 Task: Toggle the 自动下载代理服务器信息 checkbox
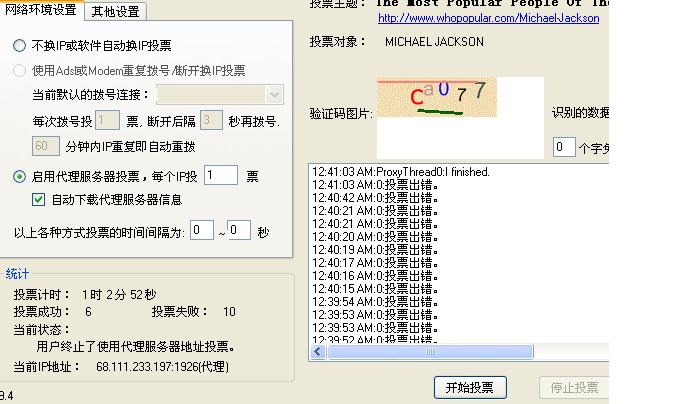coord(39,200)
